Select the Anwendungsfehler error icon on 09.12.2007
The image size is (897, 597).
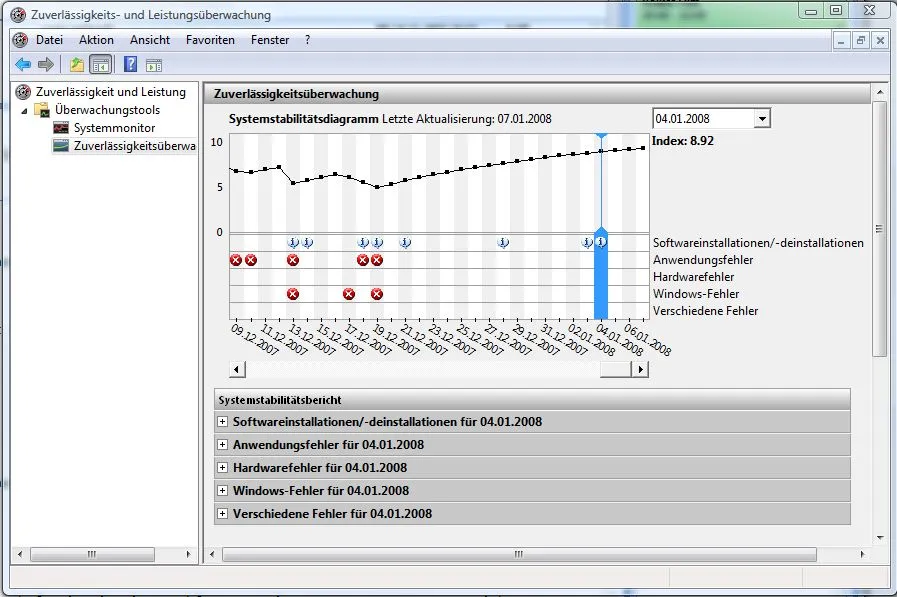pyautogui.click(x=236, y=260)
